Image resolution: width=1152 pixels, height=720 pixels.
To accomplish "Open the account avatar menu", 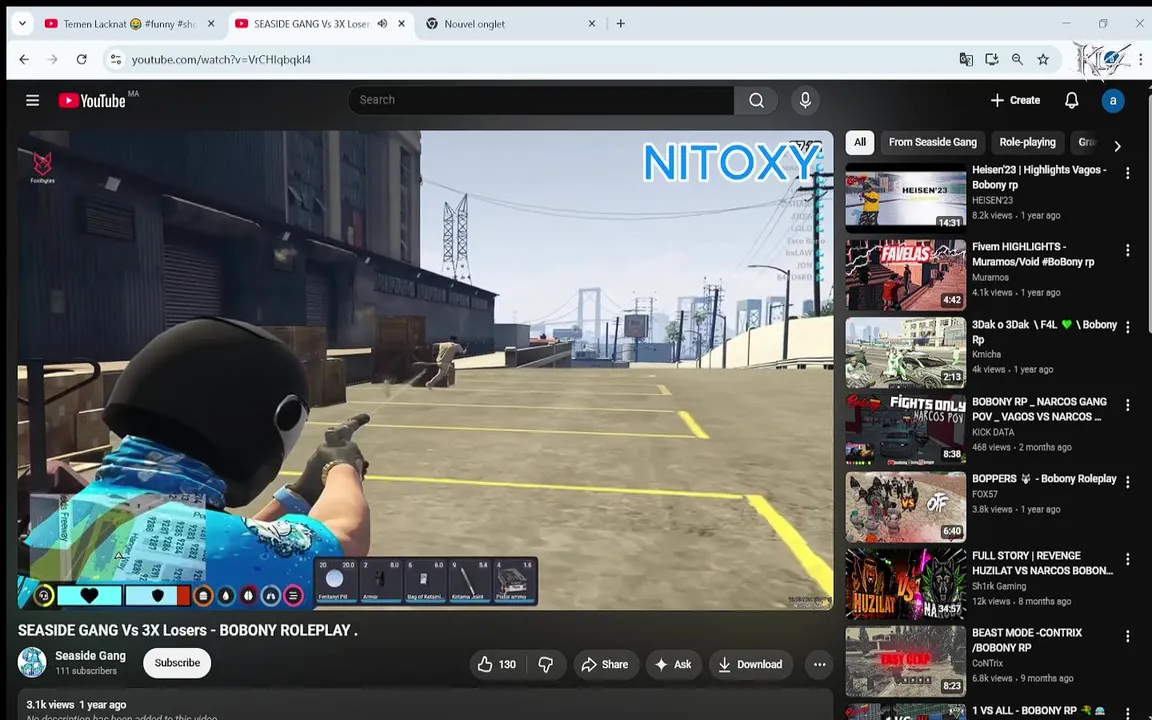I will [1112, 101].
